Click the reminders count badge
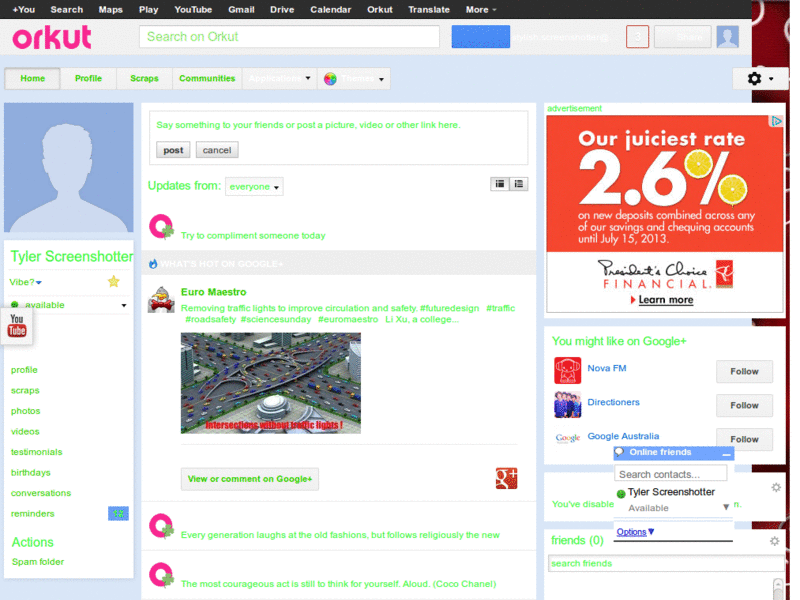The image size is (800, 600). coord(118,513)
